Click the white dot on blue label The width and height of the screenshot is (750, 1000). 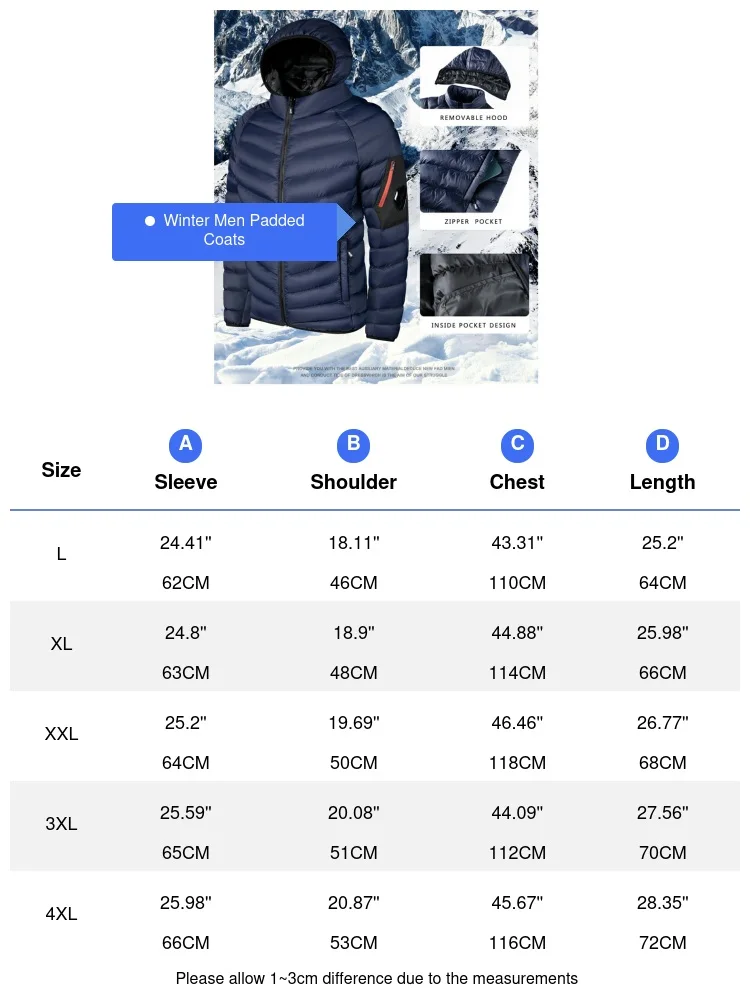[150, 221]
